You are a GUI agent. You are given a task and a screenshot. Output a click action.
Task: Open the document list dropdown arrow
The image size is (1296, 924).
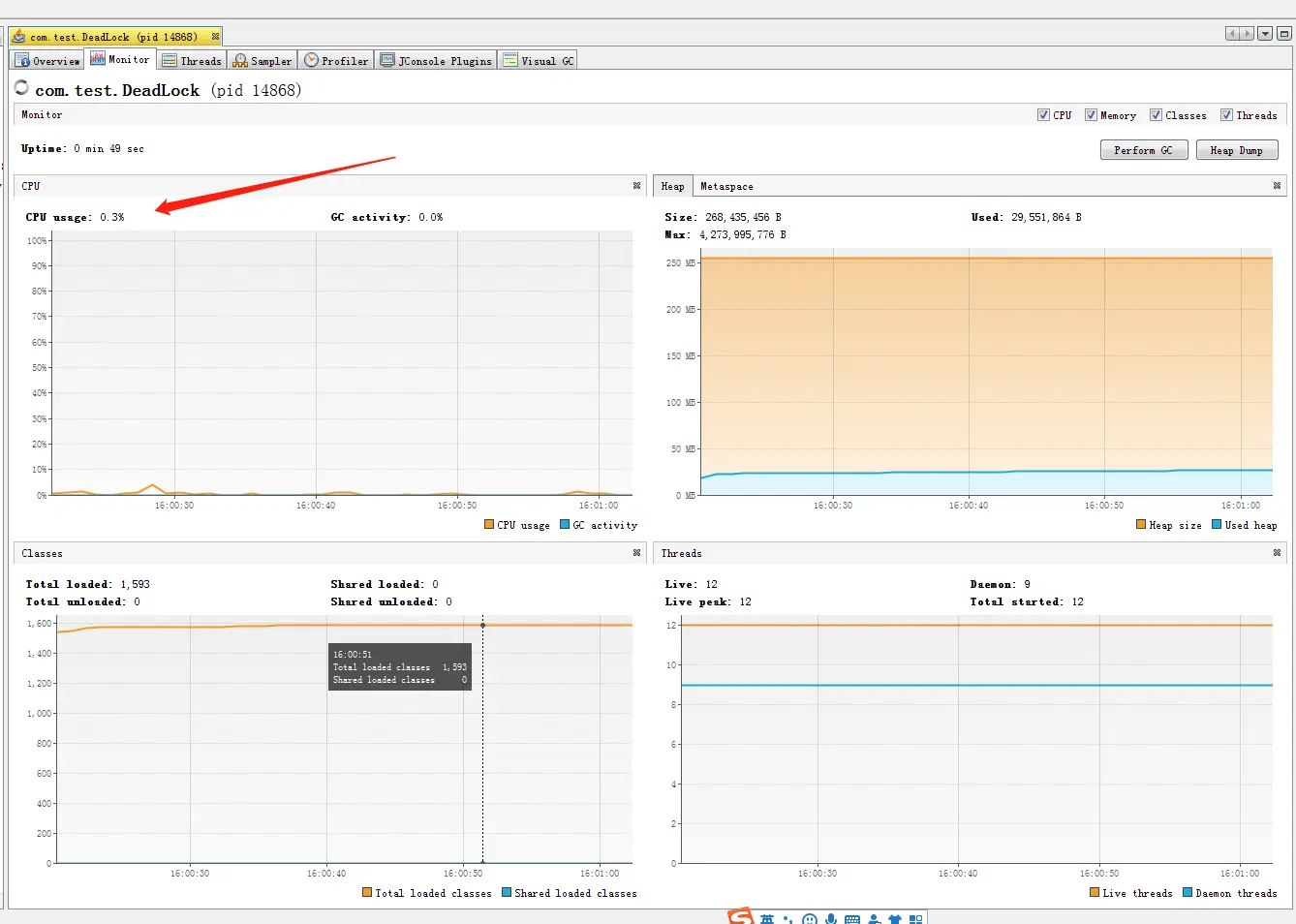pyautogui.click(x=1265, y=34)
